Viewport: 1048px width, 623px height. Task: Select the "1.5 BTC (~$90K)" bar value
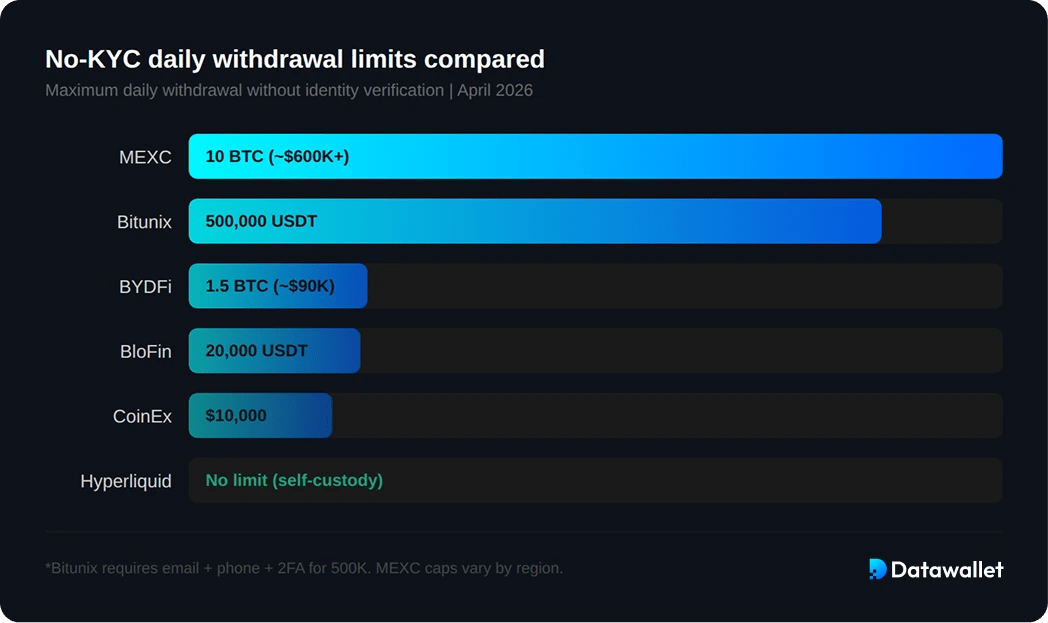[x=270, y=286]
